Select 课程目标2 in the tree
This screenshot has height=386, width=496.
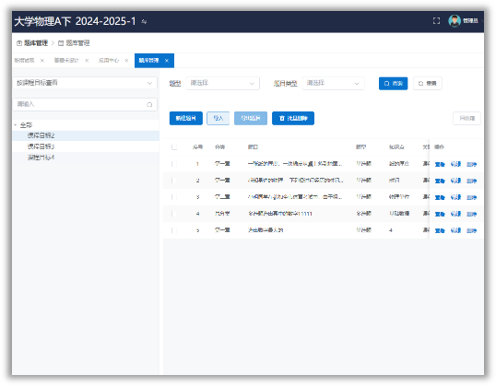click(x=41, y=135)
